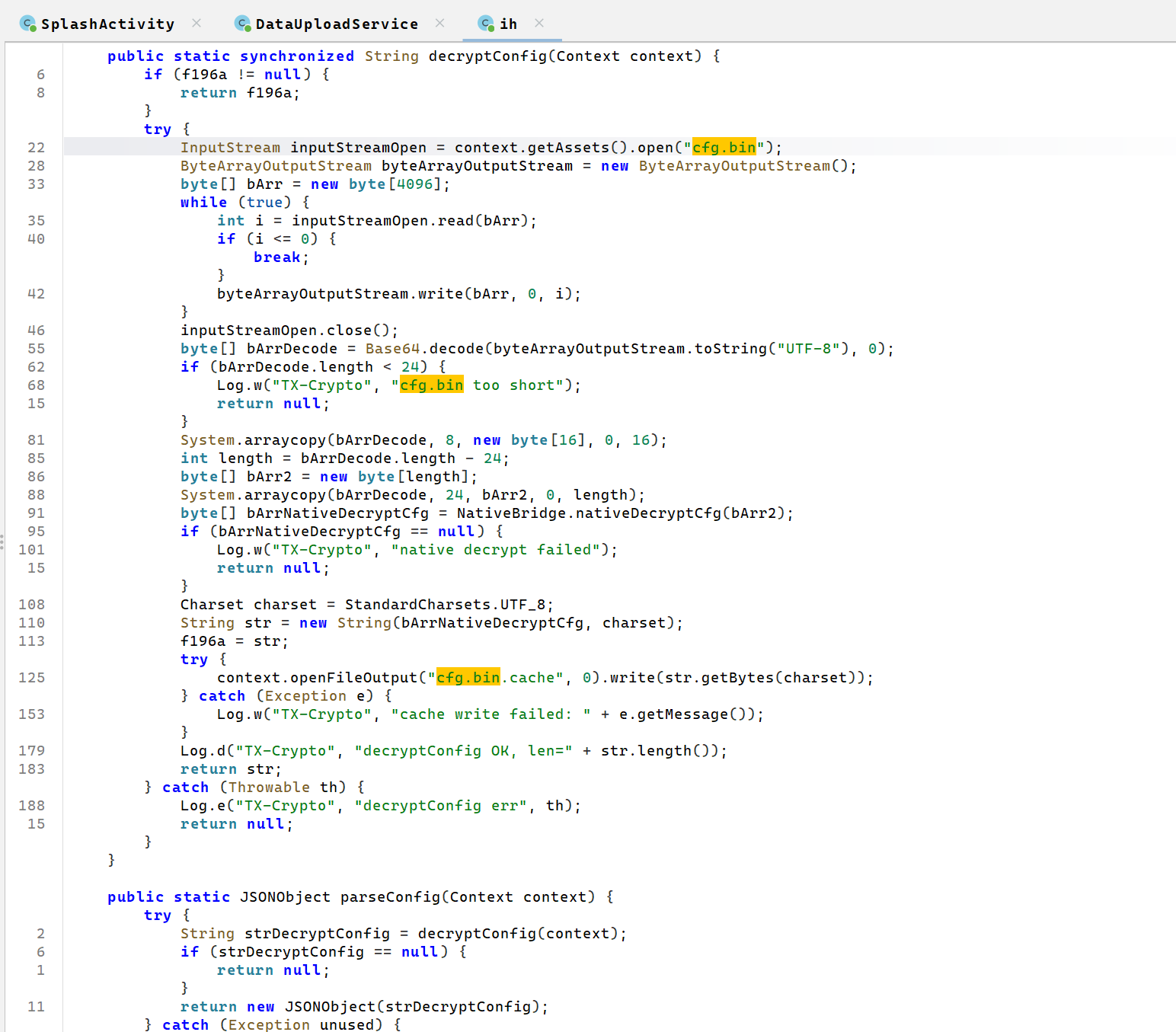The height and width of the screenshot is (1032, 1176).
Task: Close the ih tab
Action: point(539,23)
